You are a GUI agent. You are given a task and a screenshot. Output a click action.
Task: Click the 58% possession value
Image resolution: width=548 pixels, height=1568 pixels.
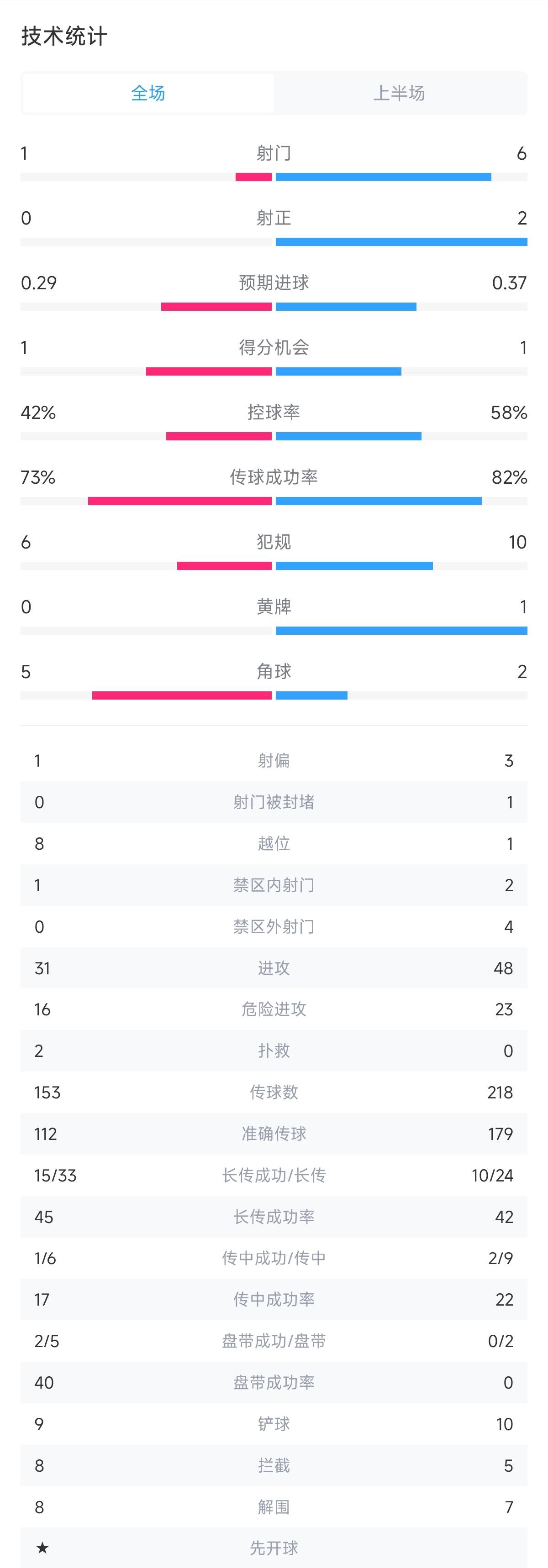[x=508, y=413]
